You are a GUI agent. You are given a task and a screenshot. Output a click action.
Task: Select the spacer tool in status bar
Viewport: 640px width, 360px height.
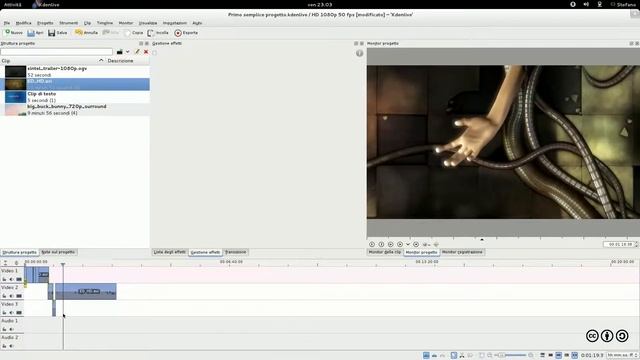click(470, 356)
